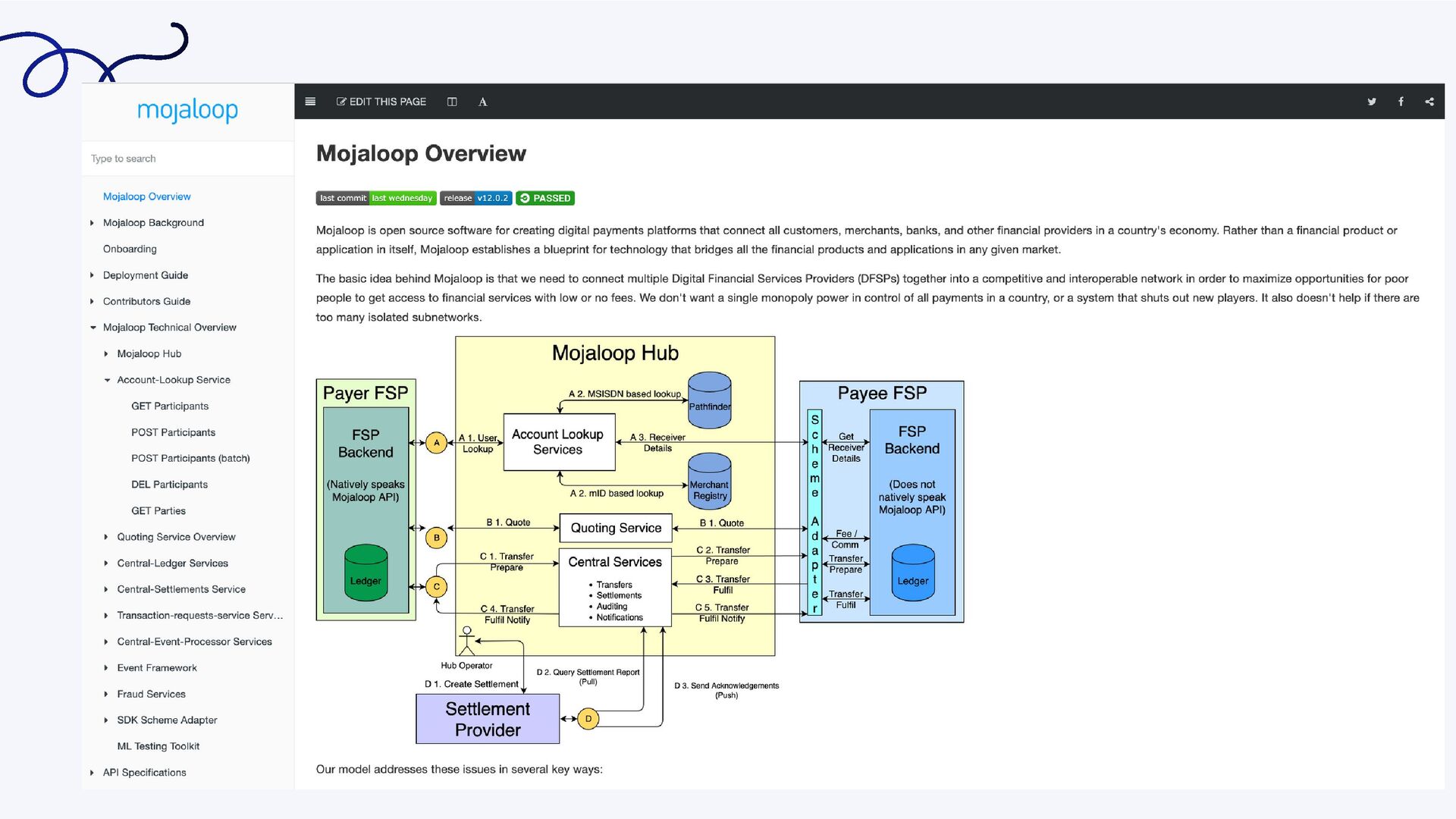This screenshot has width=1456, height=819.
Task: Click the PASSED build status badge
Action: coord(545,198)
